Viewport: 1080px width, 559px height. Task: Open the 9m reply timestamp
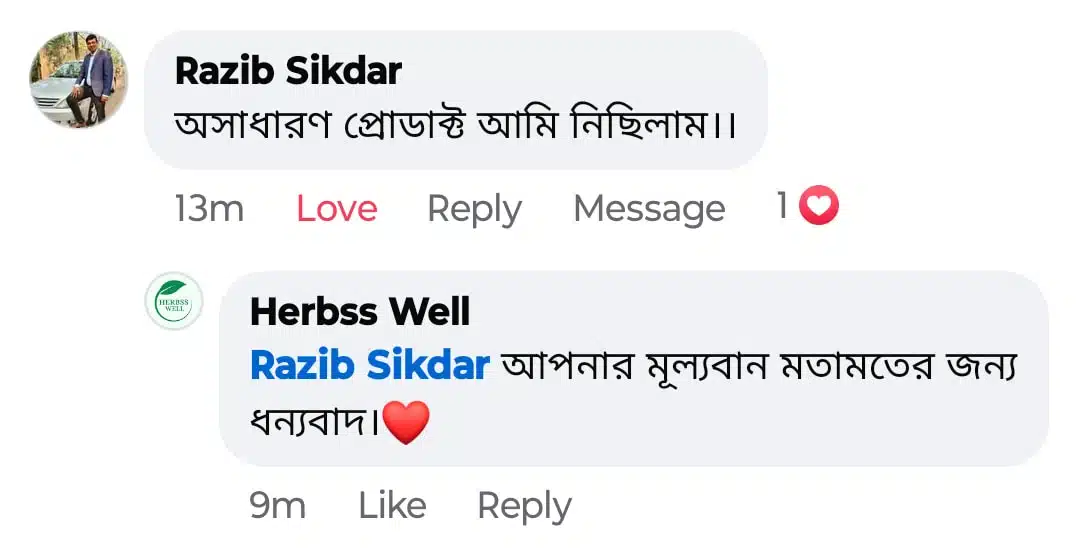tap(278, 506)
